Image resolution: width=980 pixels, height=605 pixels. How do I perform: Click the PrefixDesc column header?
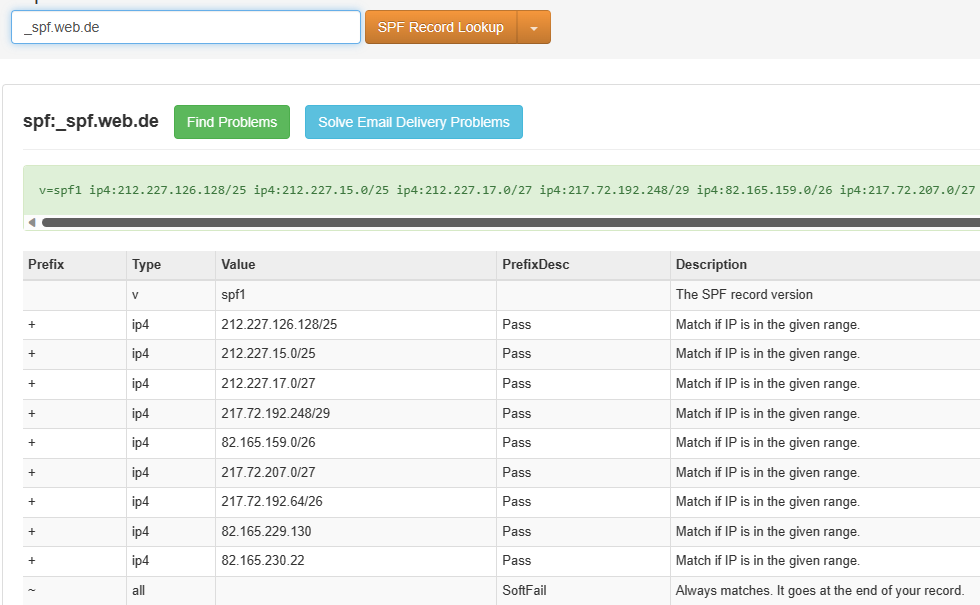click(x=536, y=264)
